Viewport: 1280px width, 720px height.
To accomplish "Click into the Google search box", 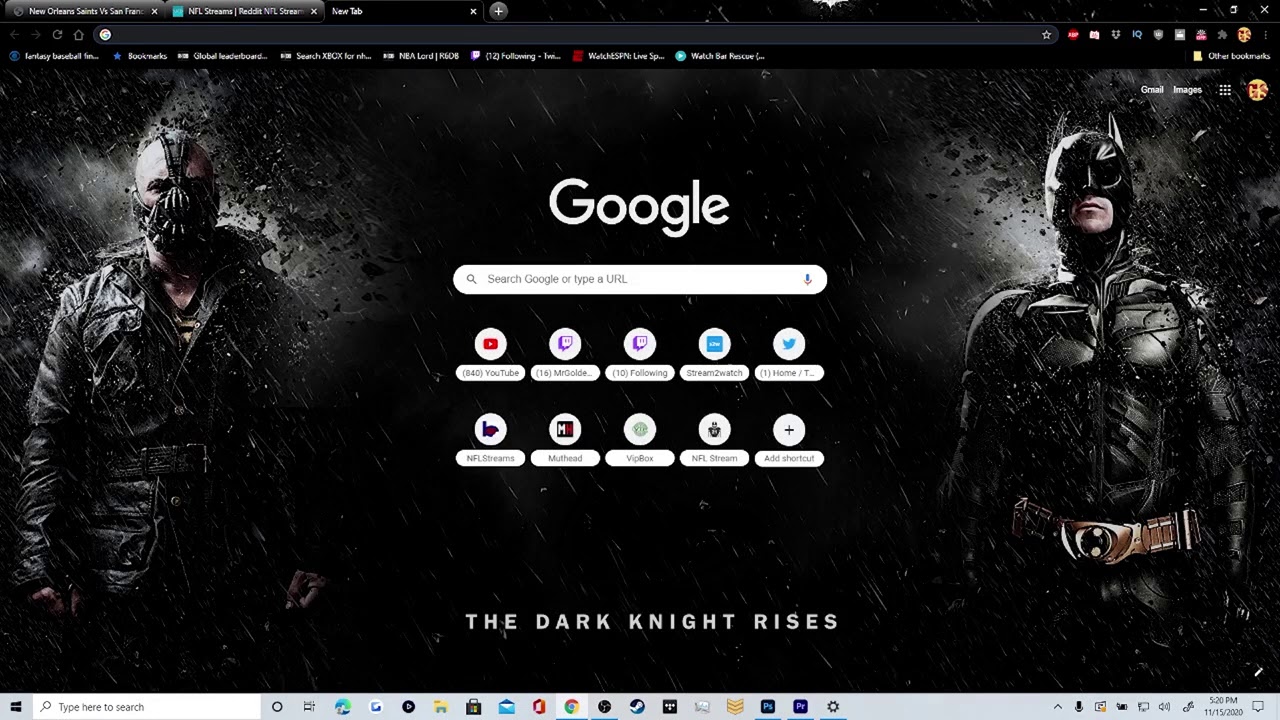I will tap(640, 279).
